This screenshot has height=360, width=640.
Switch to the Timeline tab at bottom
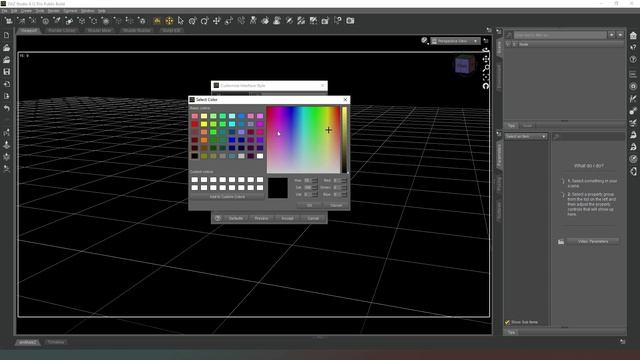tap(56, 342)
